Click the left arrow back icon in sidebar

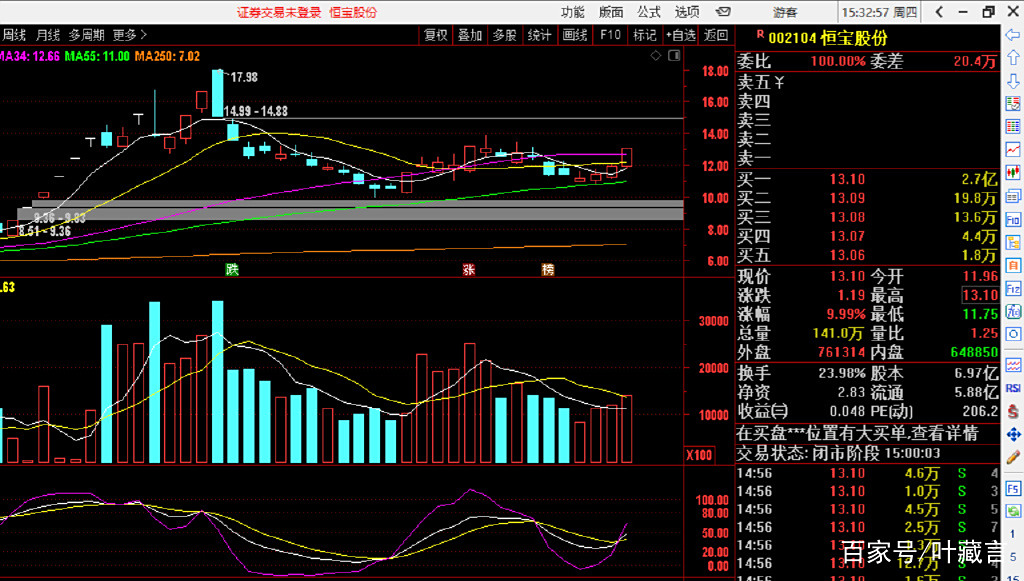click(1013, 36)
